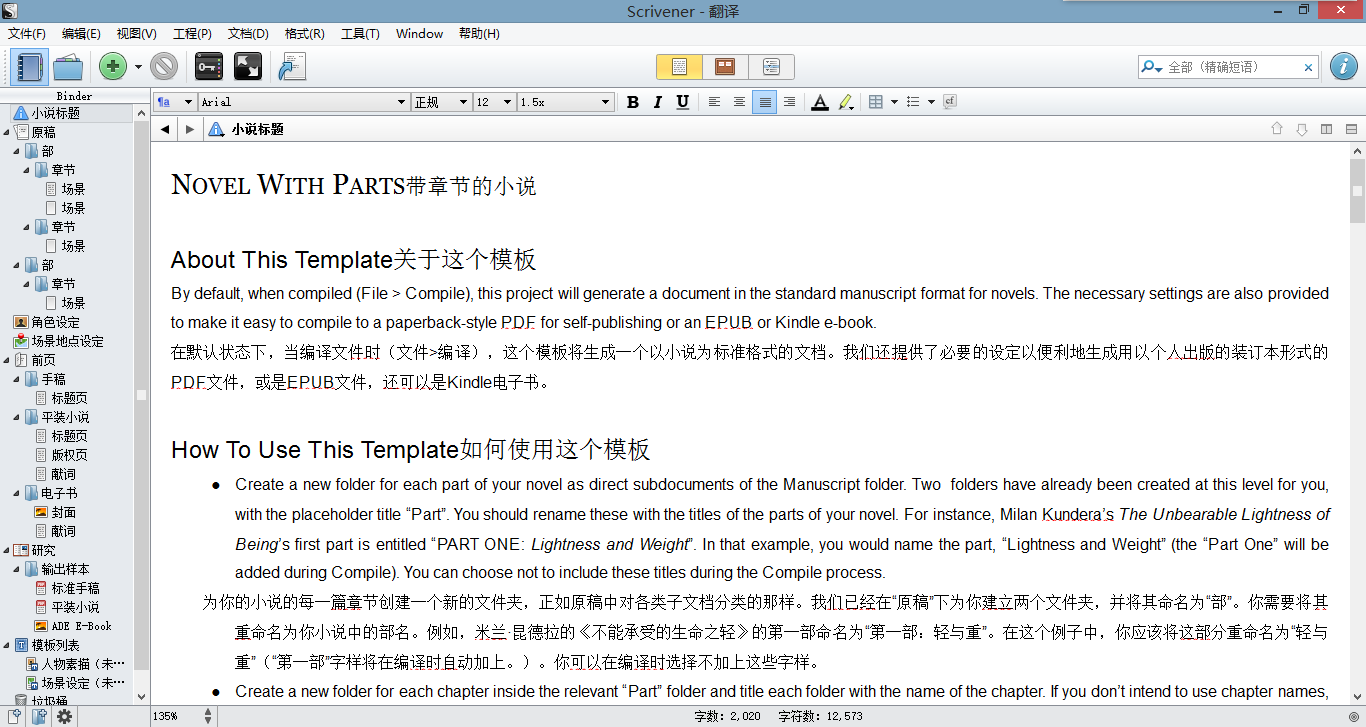Click text color swatch button
The height and width of the screenshot is (727, 1366).
coord(820,102)
